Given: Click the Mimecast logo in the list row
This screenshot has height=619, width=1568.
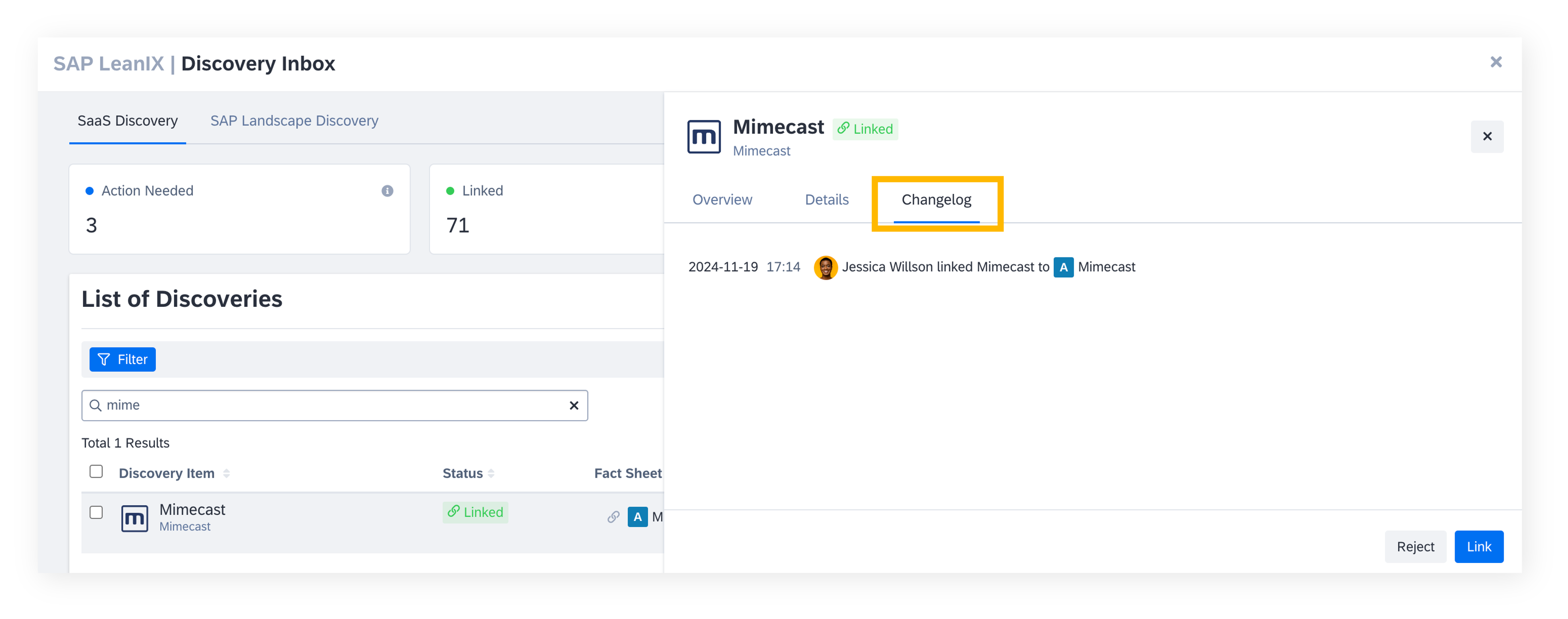Looking at the screenshot, I should point(135,519).
